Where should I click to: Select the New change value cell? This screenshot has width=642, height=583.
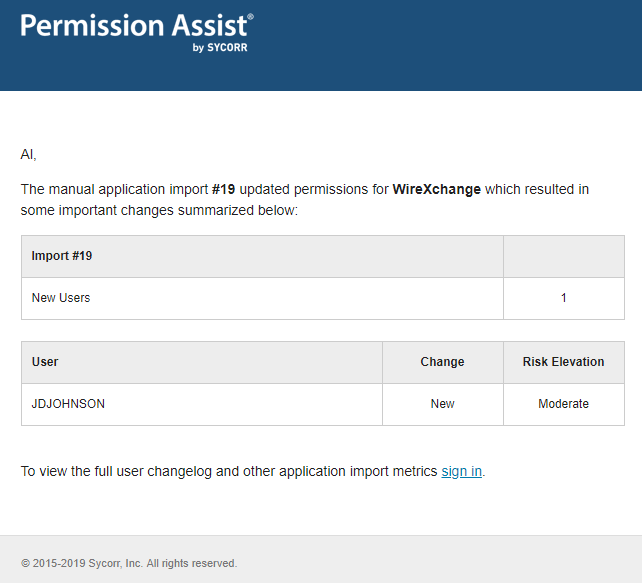(x=443, y=404)
